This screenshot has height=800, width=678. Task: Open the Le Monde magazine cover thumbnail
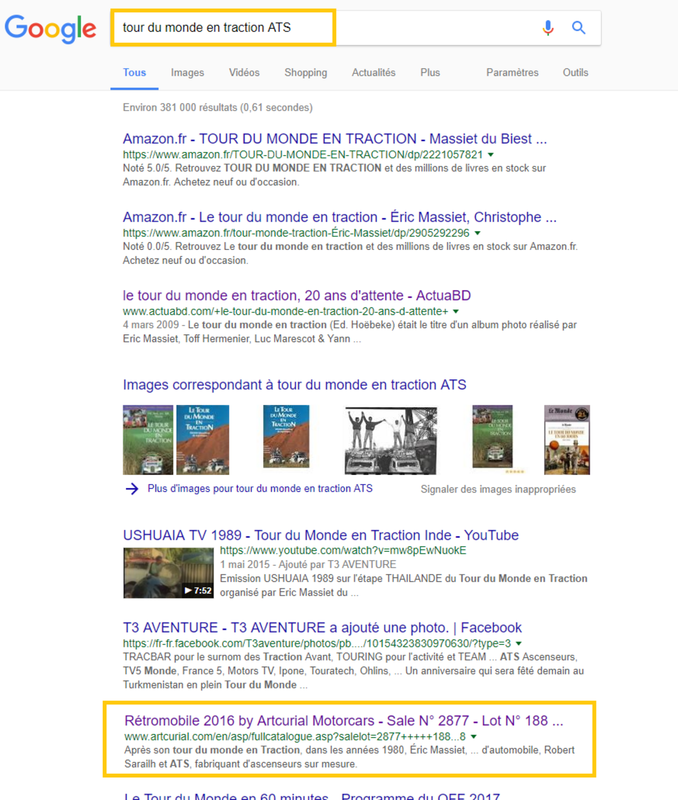pyautogui.click(x=567, y=440)
